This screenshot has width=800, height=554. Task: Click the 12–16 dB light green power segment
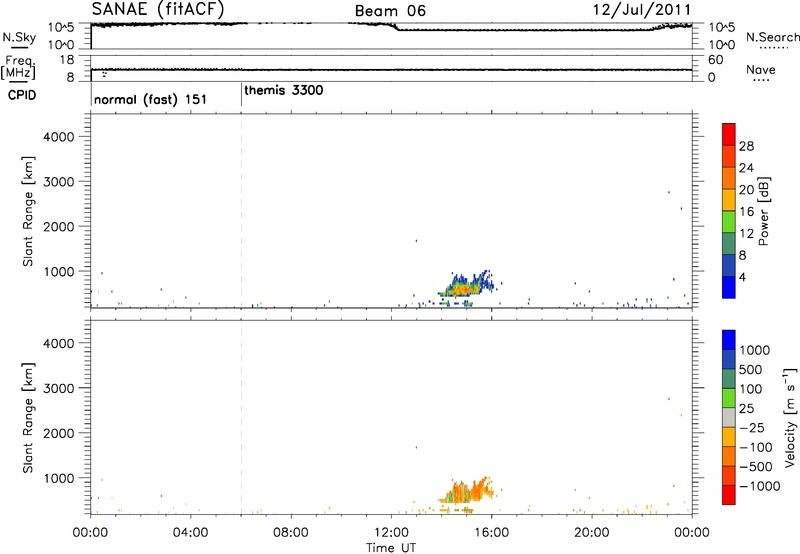point(729,221)
